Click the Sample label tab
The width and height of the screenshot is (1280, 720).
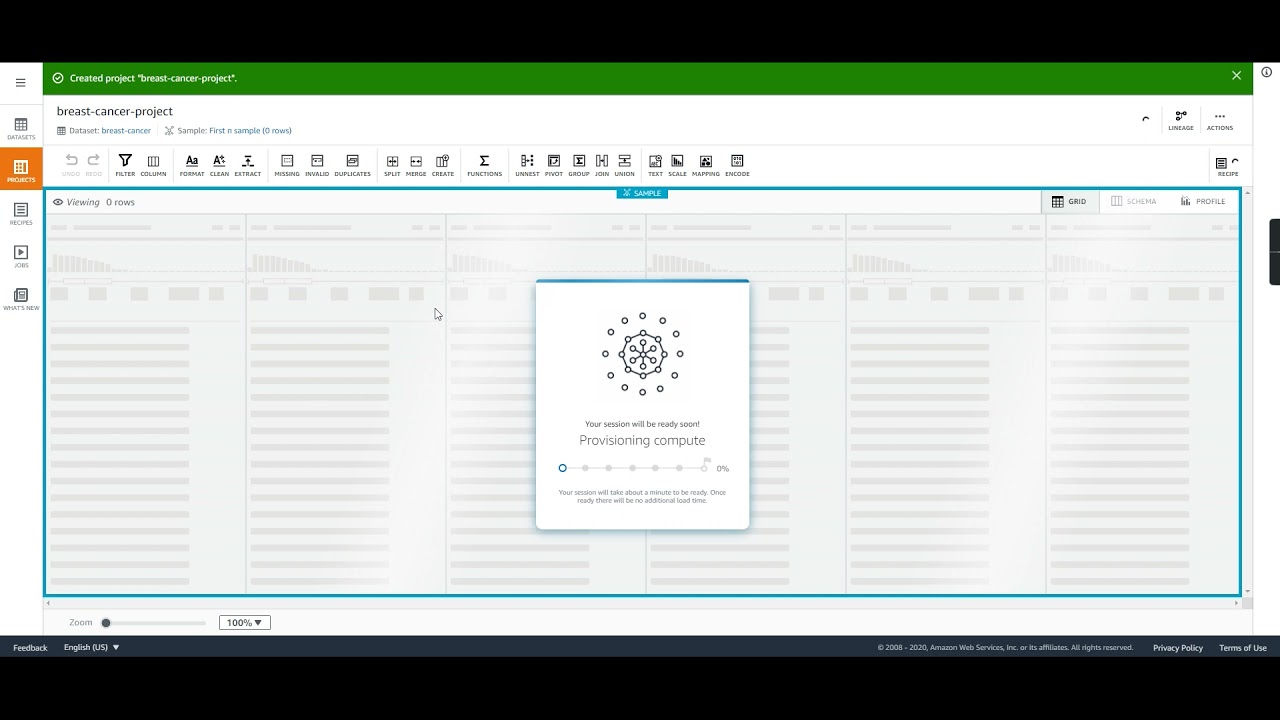(x=642, y=193)
